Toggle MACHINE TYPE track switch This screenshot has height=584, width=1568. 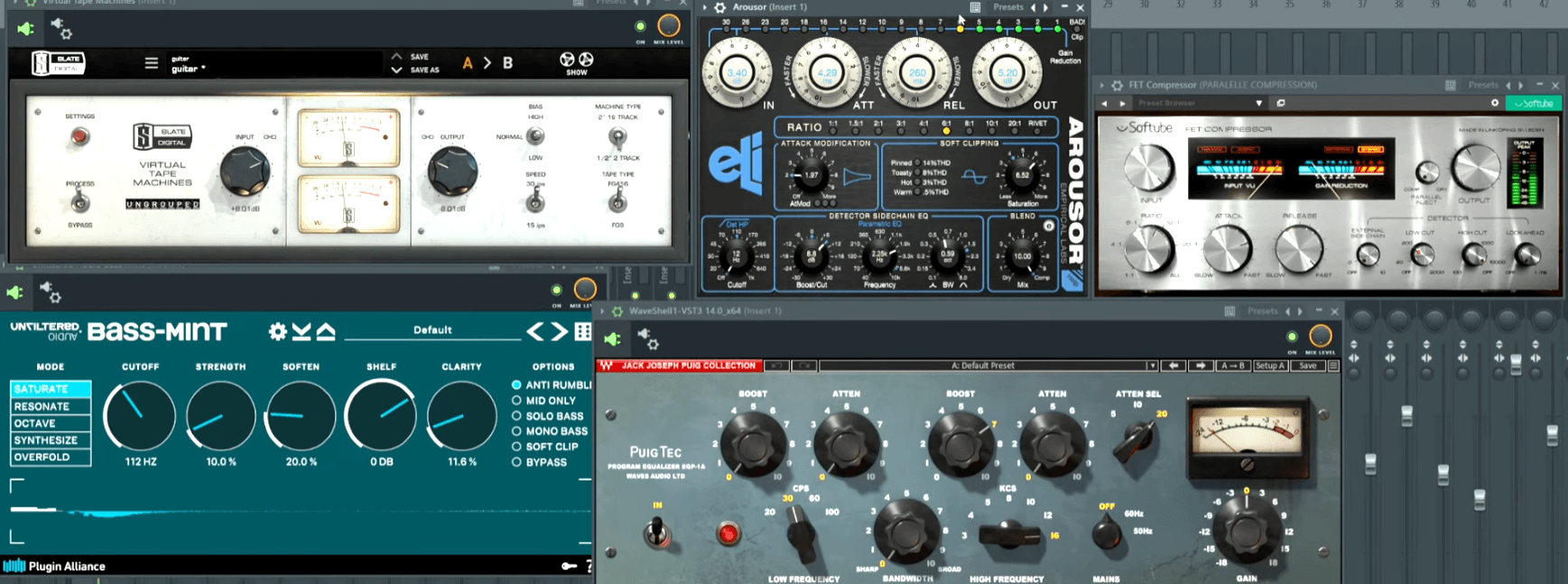[617, 137]
